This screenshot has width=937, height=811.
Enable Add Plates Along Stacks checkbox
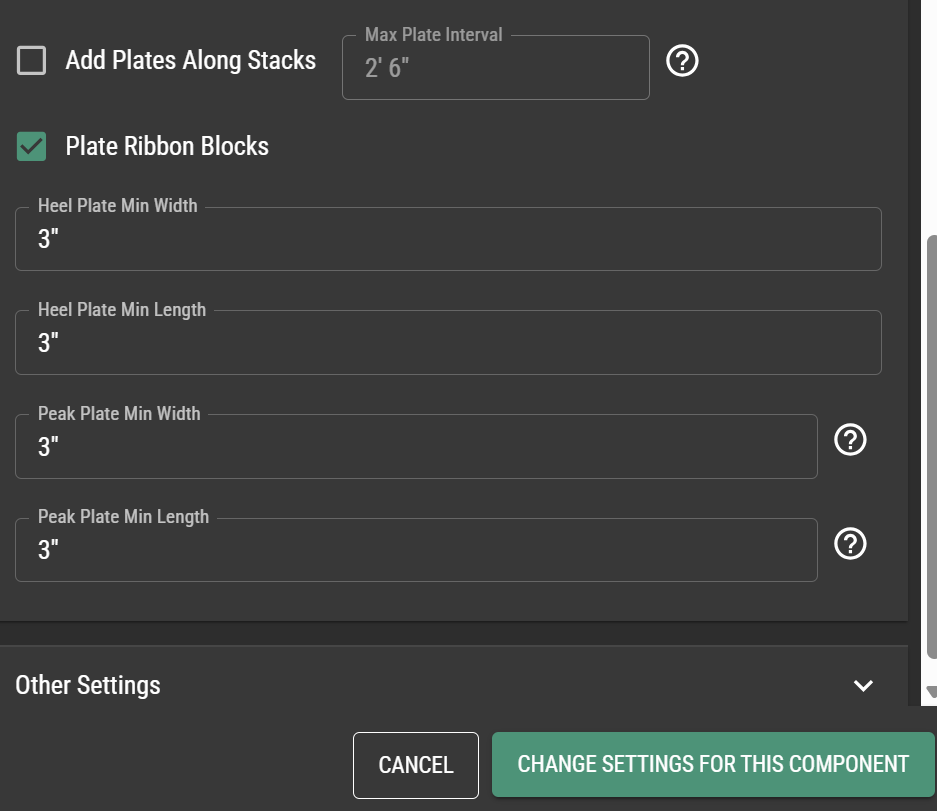point(32,61)
